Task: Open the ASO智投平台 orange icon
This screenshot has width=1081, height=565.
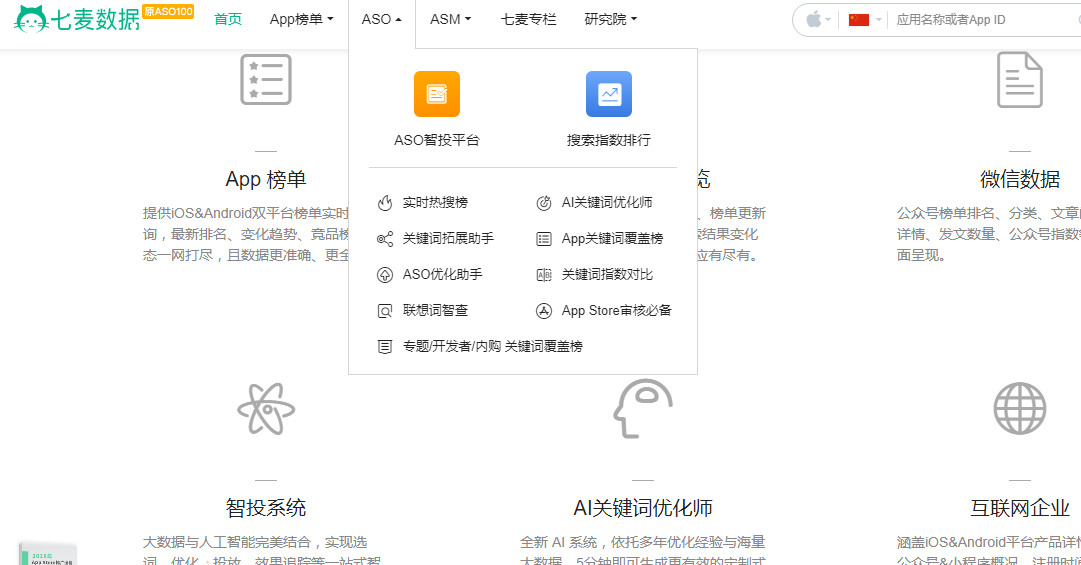Action: pos(436,94)
